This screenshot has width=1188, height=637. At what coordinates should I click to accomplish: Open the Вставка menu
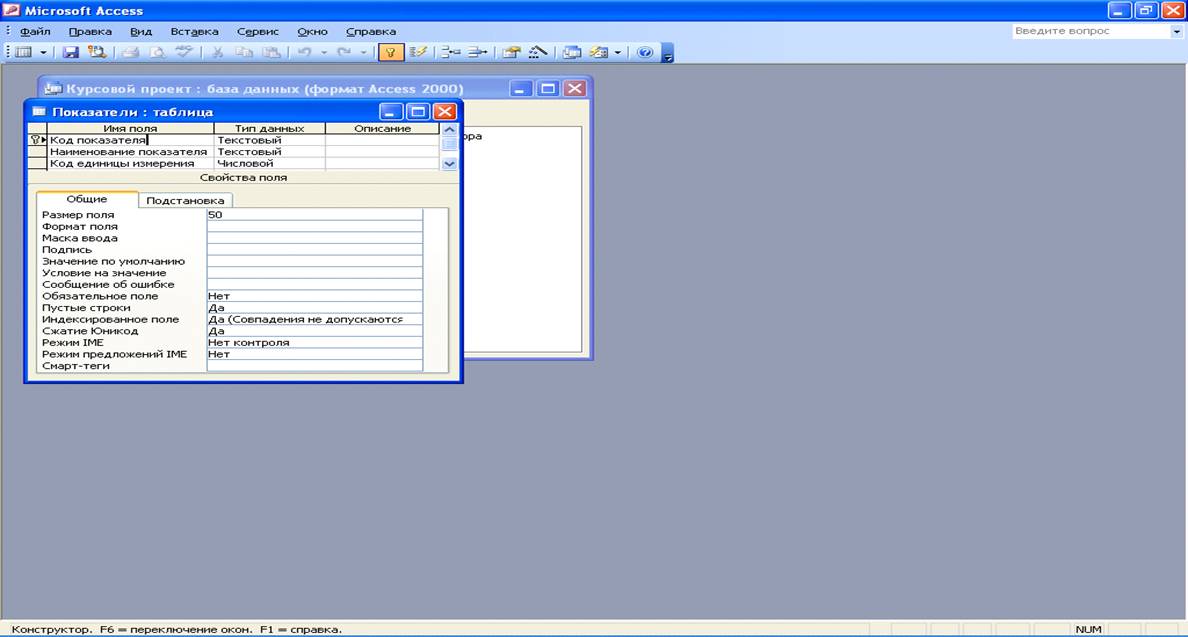coord(195,32)
